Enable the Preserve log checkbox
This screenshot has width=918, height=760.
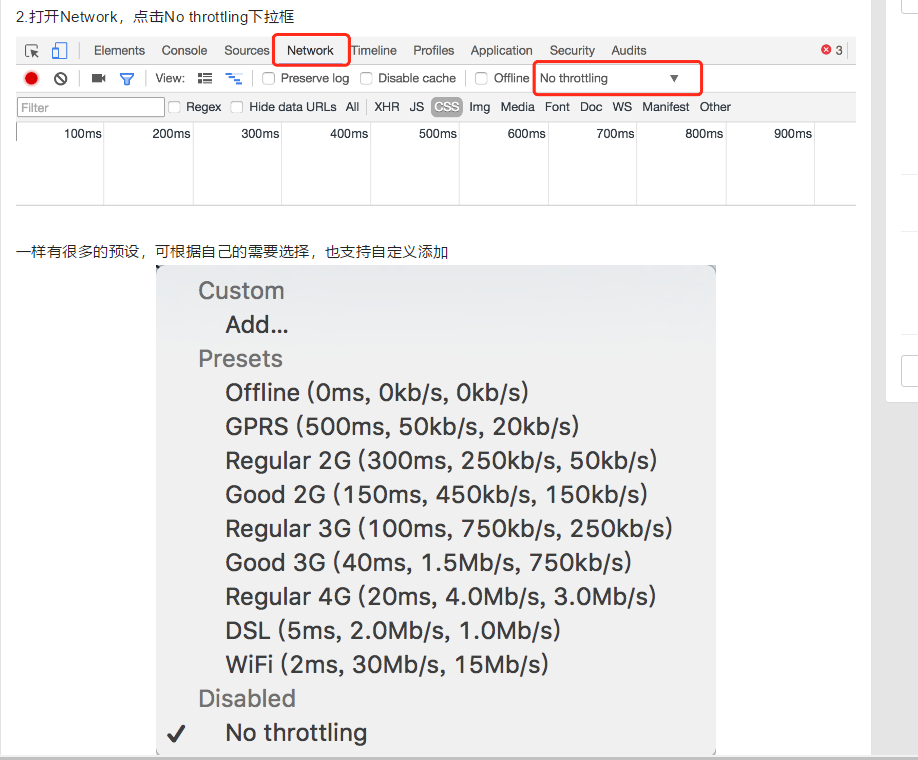click(x=268, y=78)
